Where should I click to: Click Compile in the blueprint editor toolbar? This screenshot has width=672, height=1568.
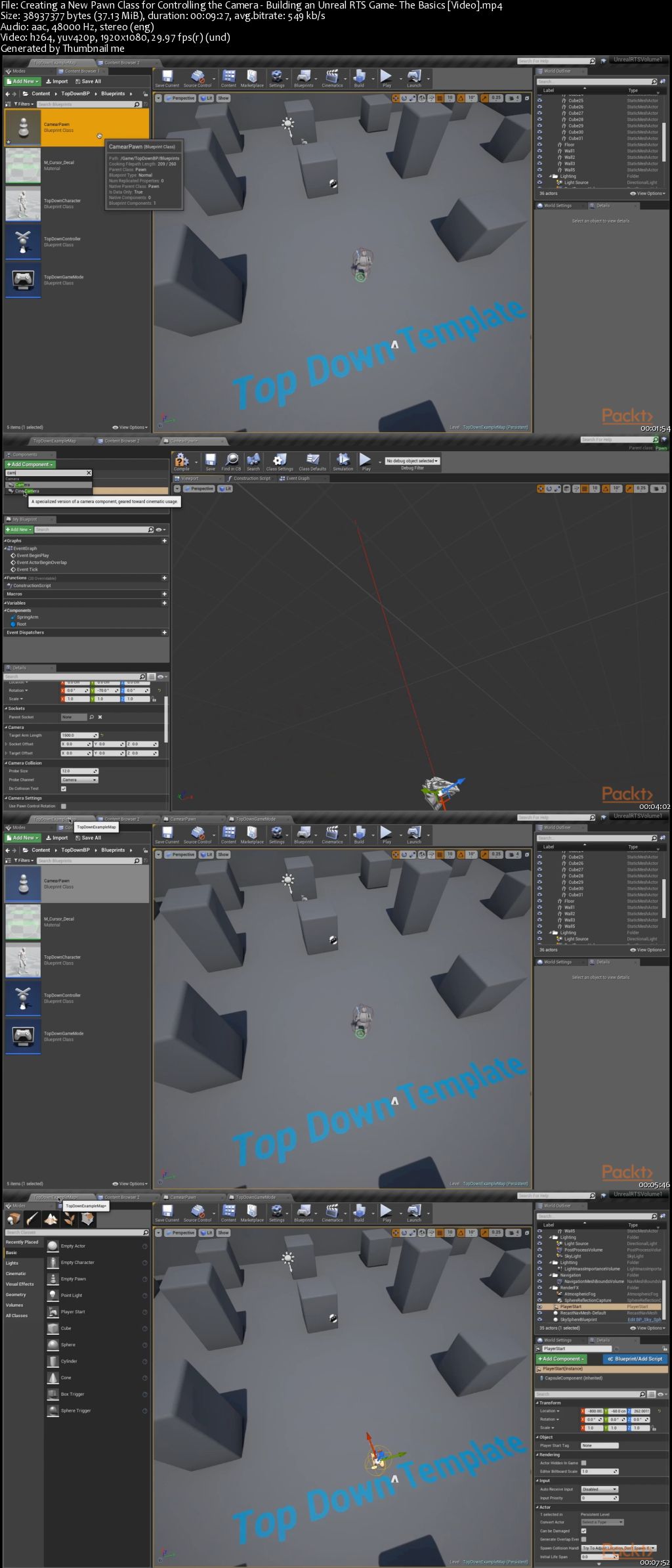pos(182,462)
